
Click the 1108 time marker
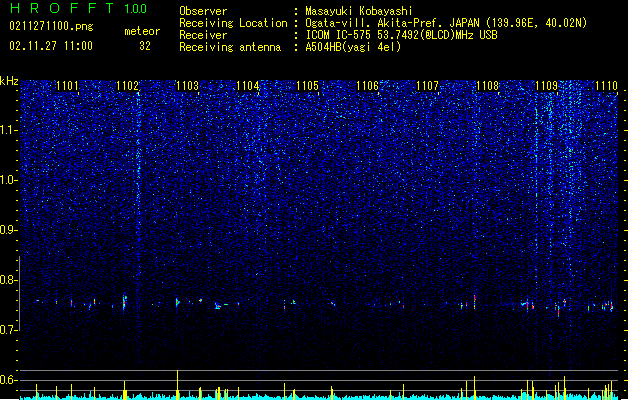coord(487,86)
